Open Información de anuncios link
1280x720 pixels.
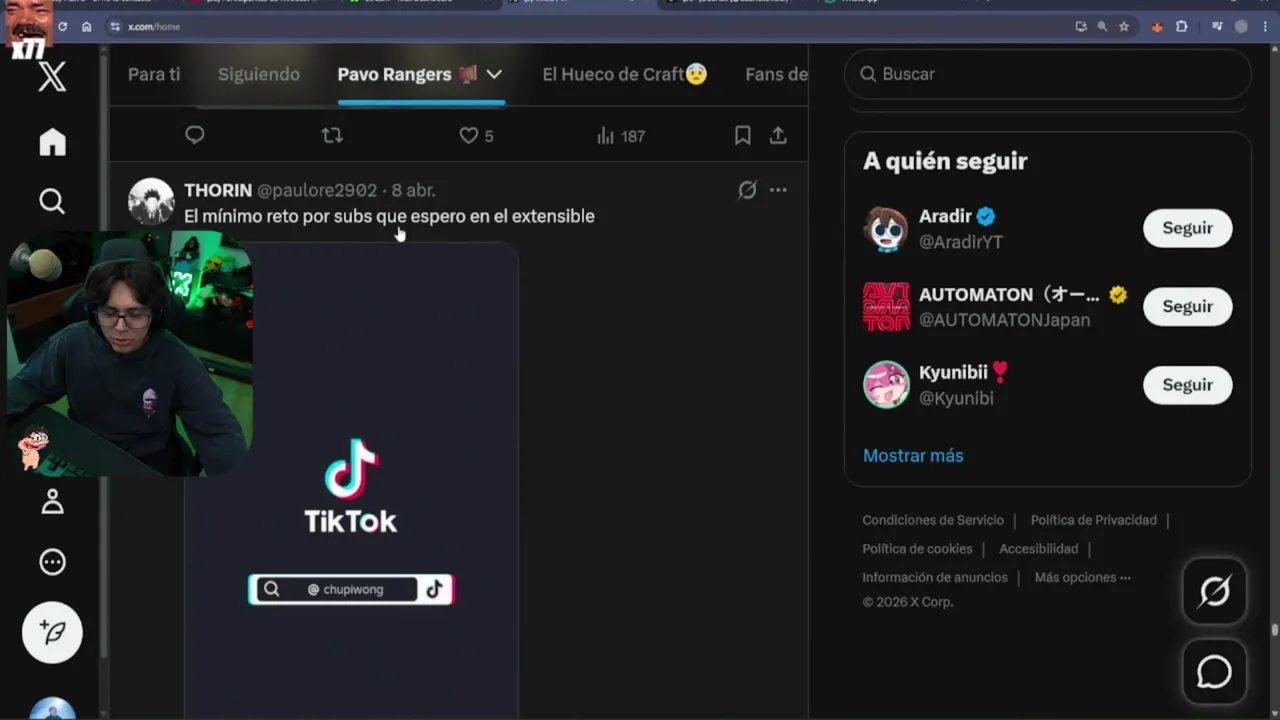tap(935, 578)
